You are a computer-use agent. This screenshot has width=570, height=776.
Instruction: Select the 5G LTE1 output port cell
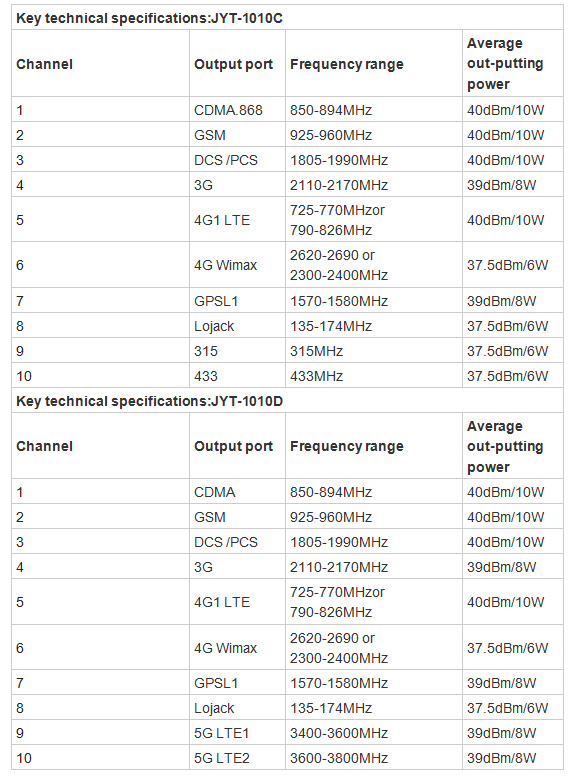coord(238,732)
